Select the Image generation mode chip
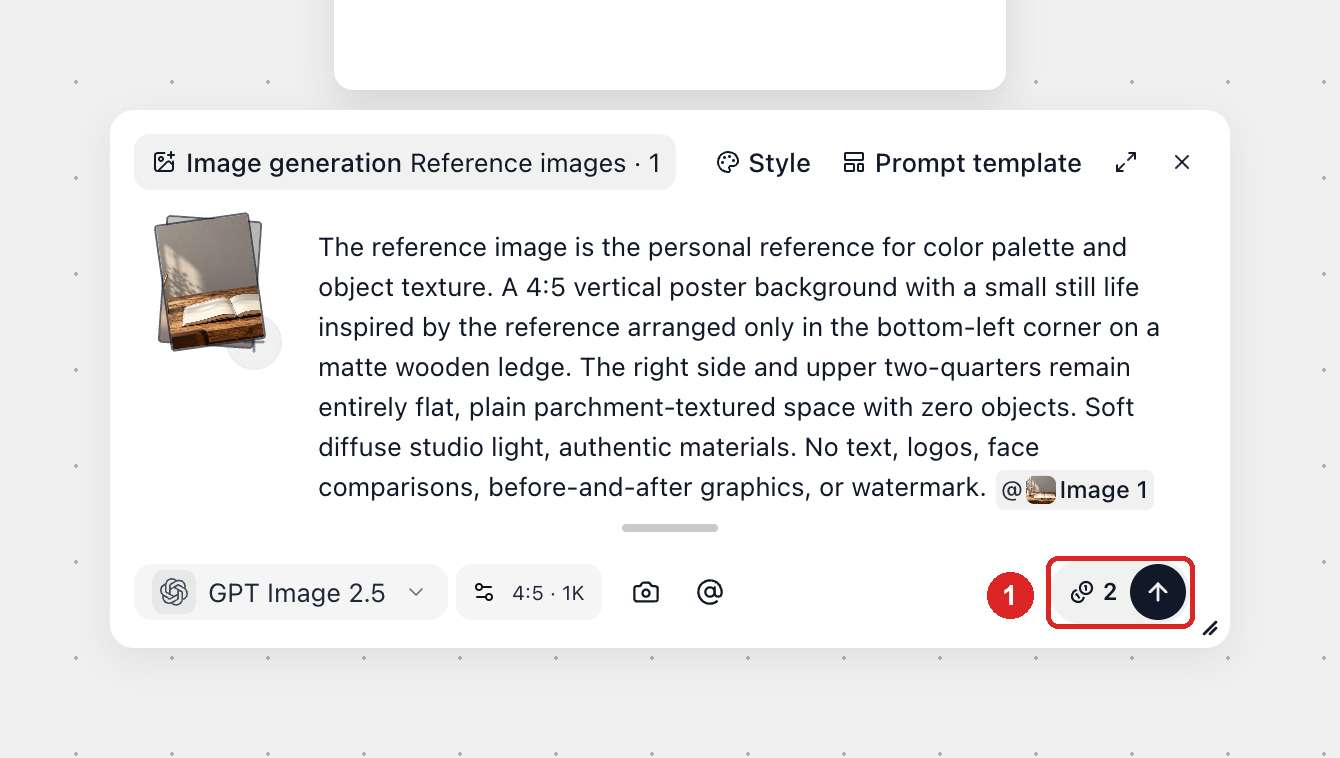The image size is (1340, 758). pyautogui.click(x=277, y=163)
